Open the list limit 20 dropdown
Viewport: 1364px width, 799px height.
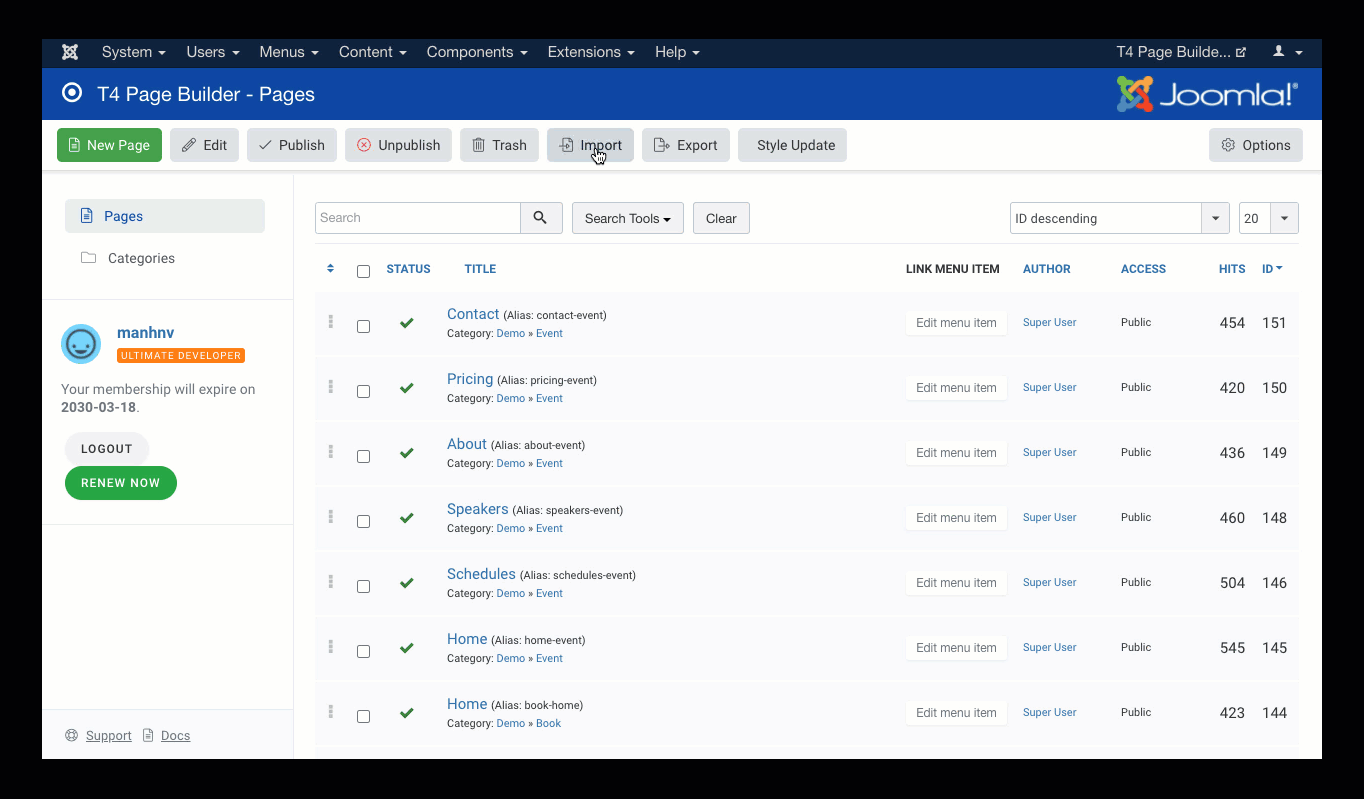click(1268, 218)
